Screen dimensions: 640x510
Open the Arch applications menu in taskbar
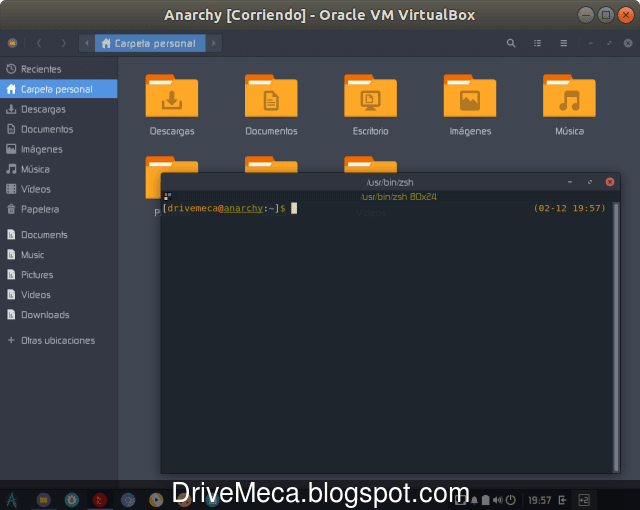click(x=12, y=499)
